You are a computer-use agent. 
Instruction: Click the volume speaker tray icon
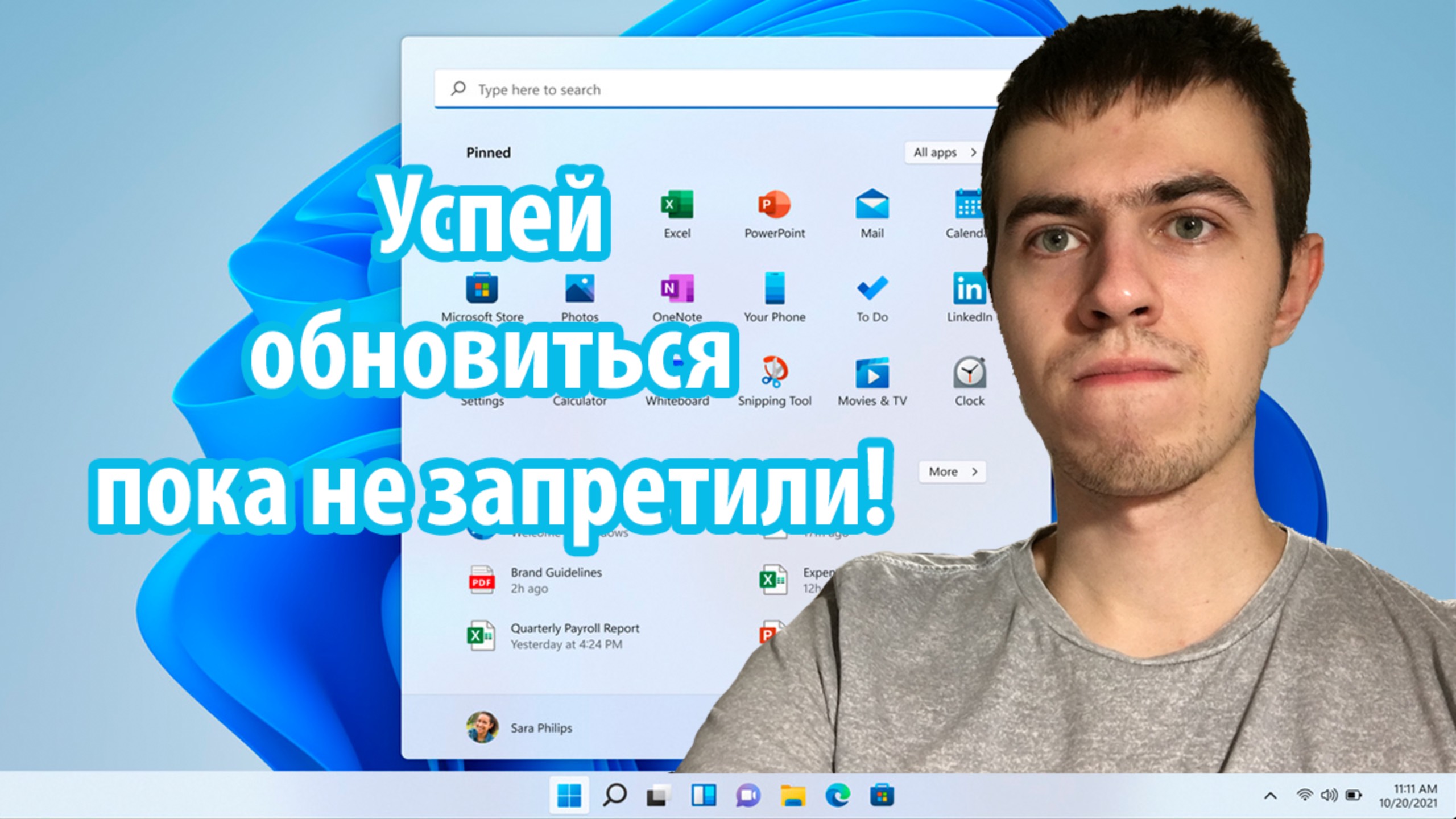point(1329,795)
